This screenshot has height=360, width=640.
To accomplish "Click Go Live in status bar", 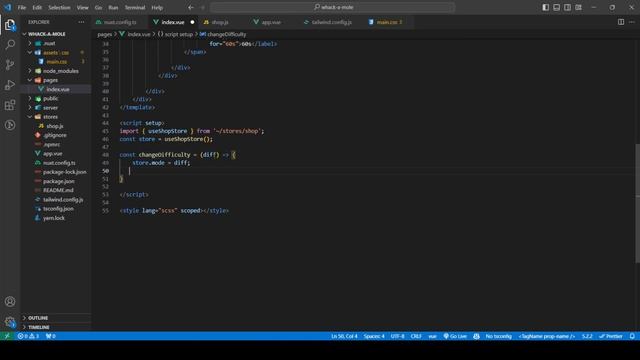I will point(455,336).
